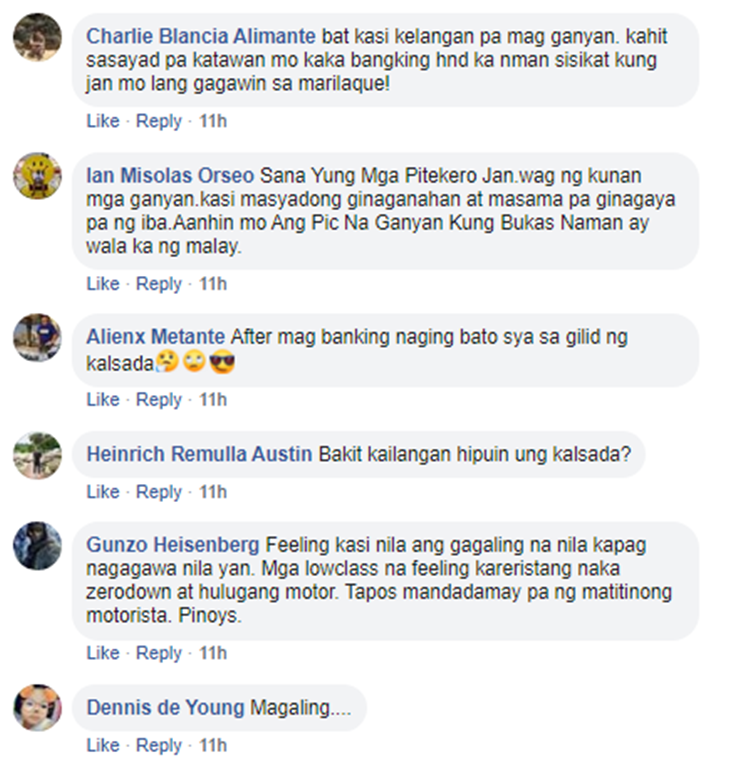750x772 pixels.
Task: Reply to Heinrich Remulla Austin's comment
Action: point(159,492)
